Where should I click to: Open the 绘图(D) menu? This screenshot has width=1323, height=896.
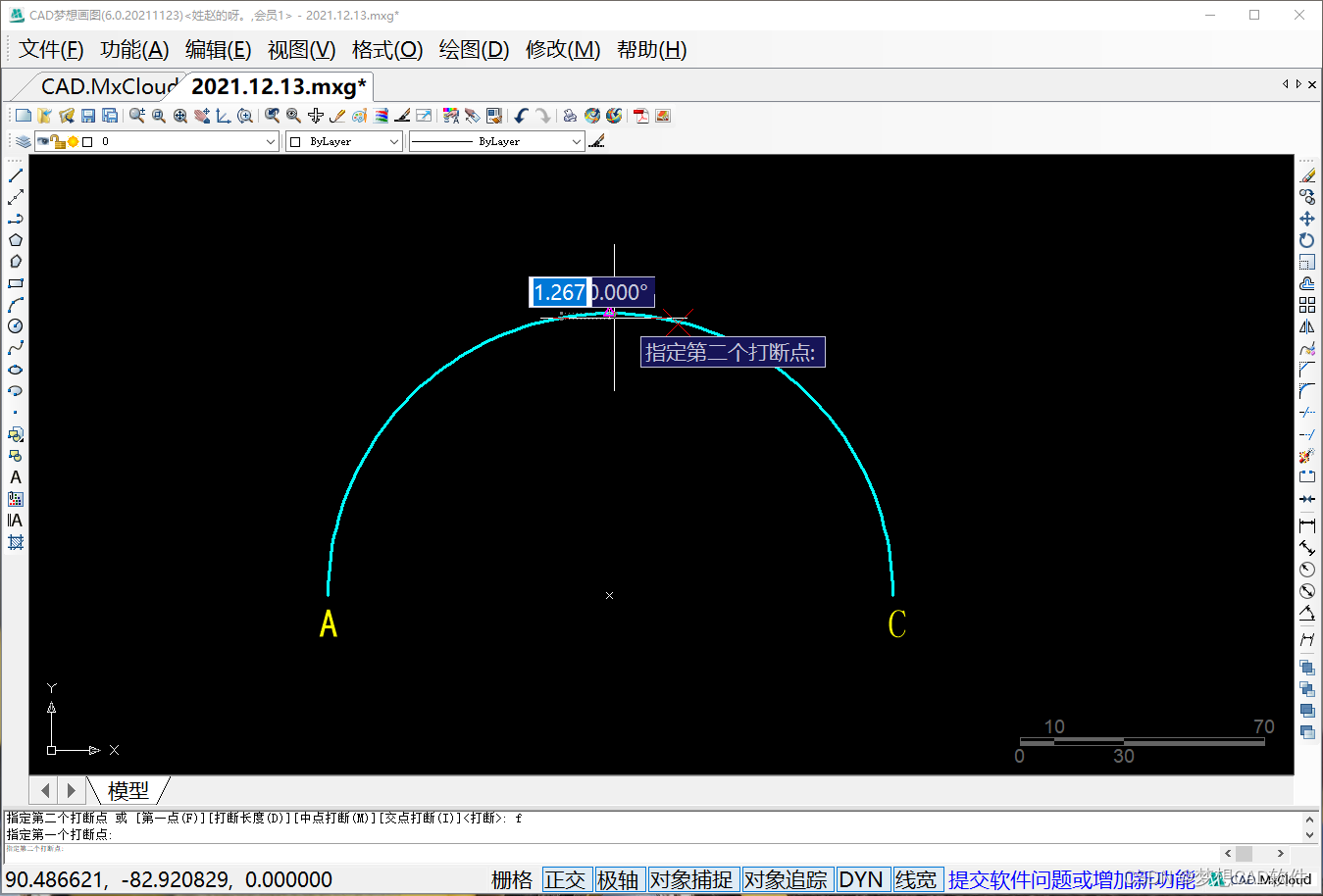[474, 49]
